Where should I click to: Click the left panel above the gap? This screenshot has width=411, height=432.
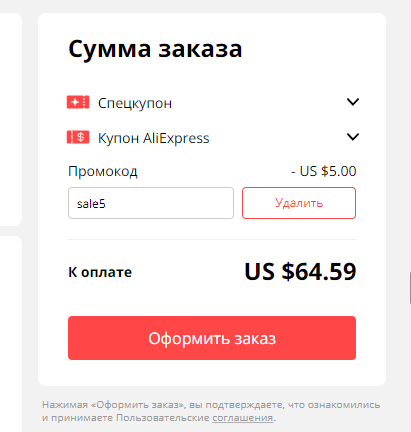(11, 119)
